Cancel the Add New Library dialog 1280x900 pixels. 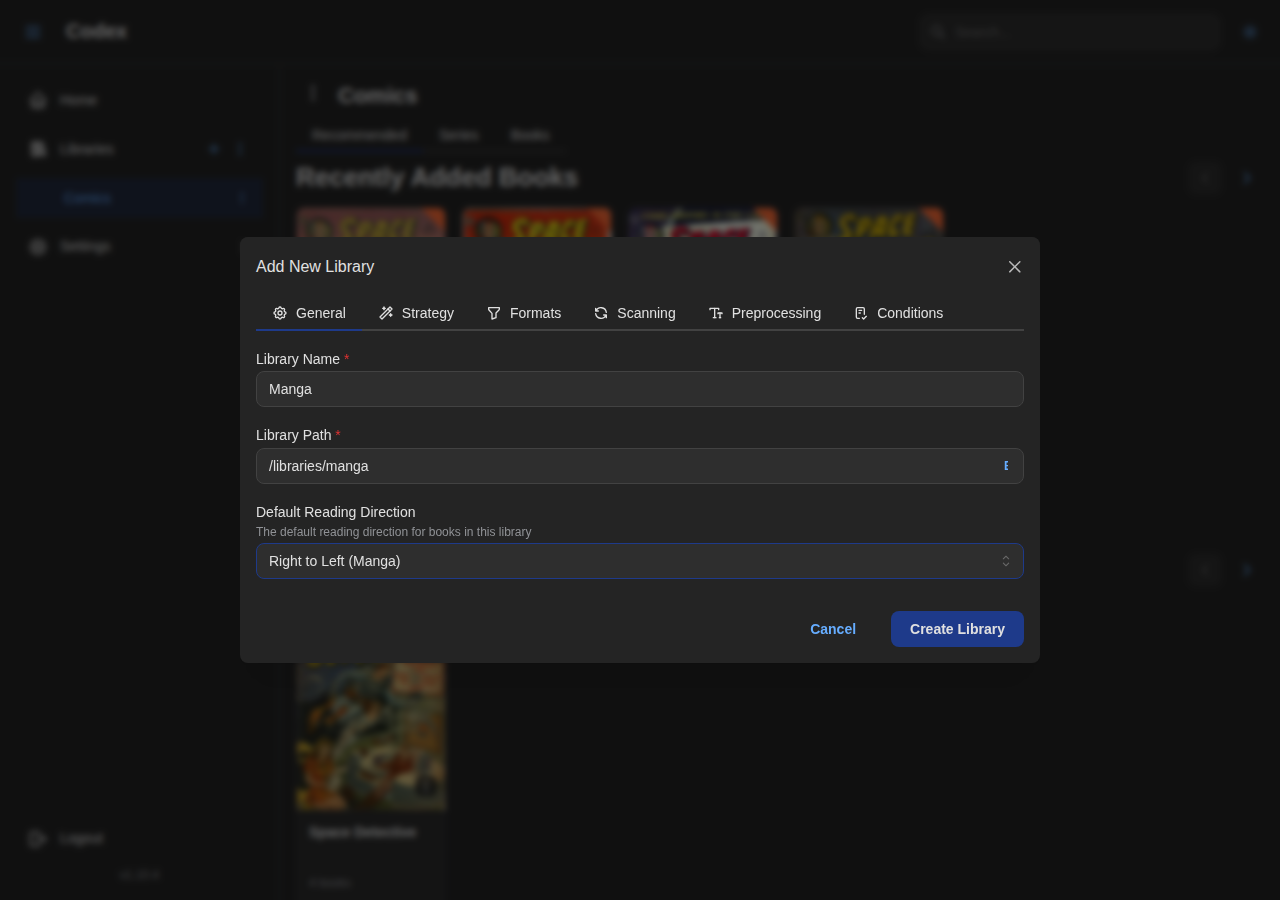[x=832, y=628]
